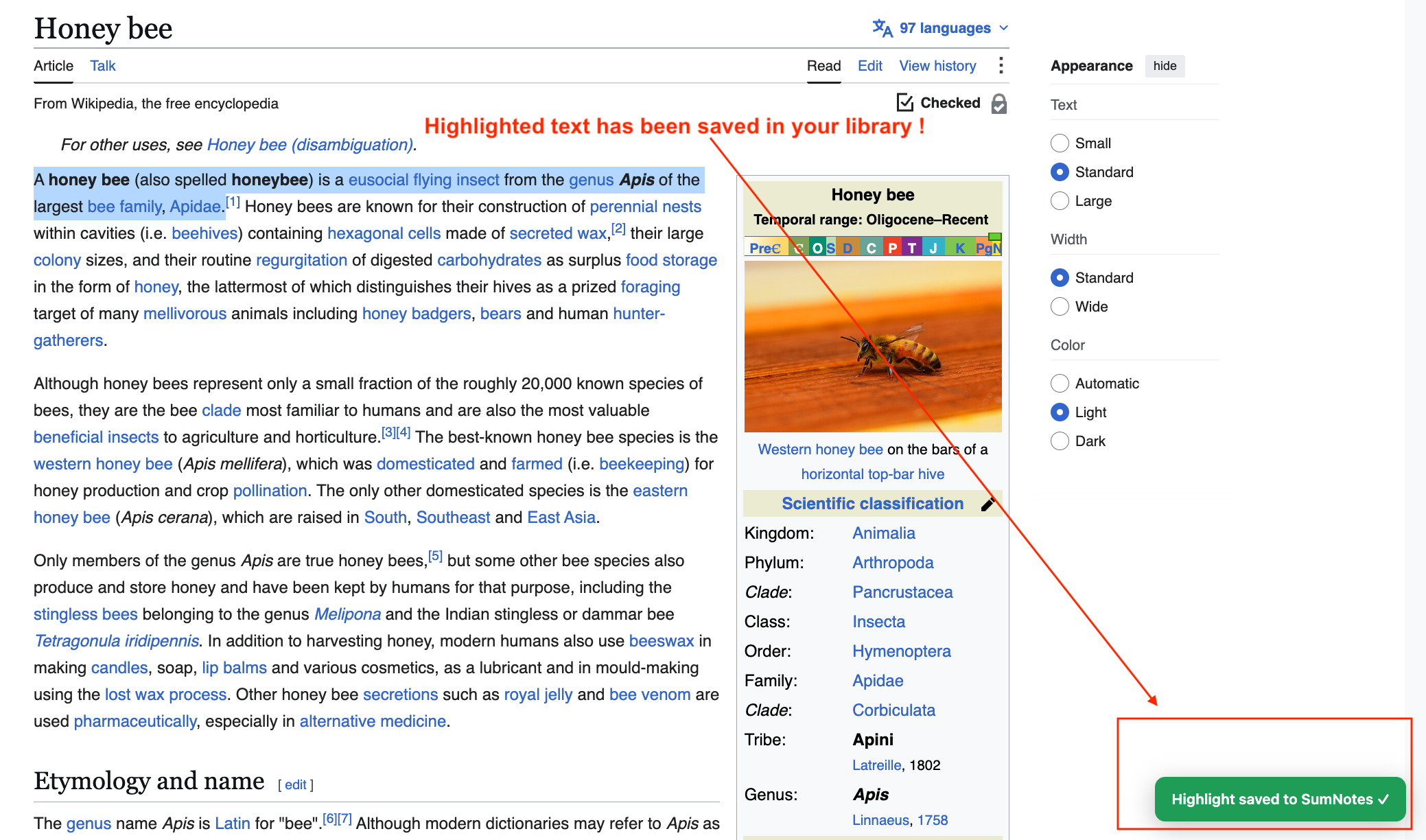Viewport: 1426px width, 840px height.
Task: Open the 97 languages dropdown
Action: coord(940,28)
